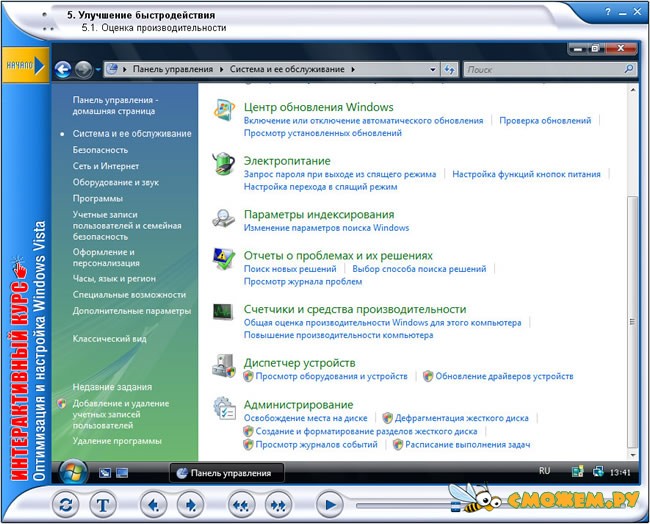Click the Параметры индексирования magnifier icon

coord(224,218)
